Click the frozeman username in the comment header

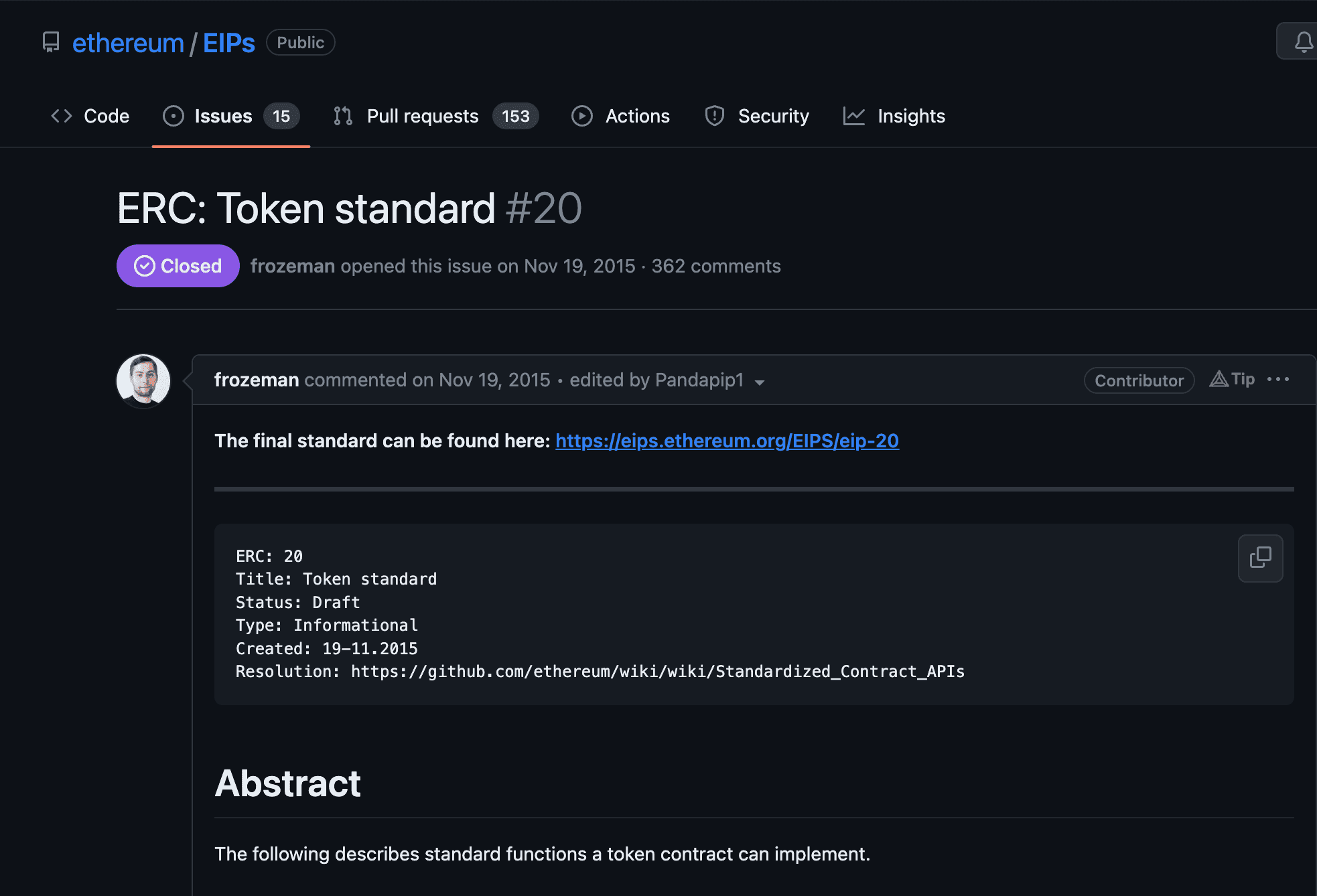click(x=257, y=380)
